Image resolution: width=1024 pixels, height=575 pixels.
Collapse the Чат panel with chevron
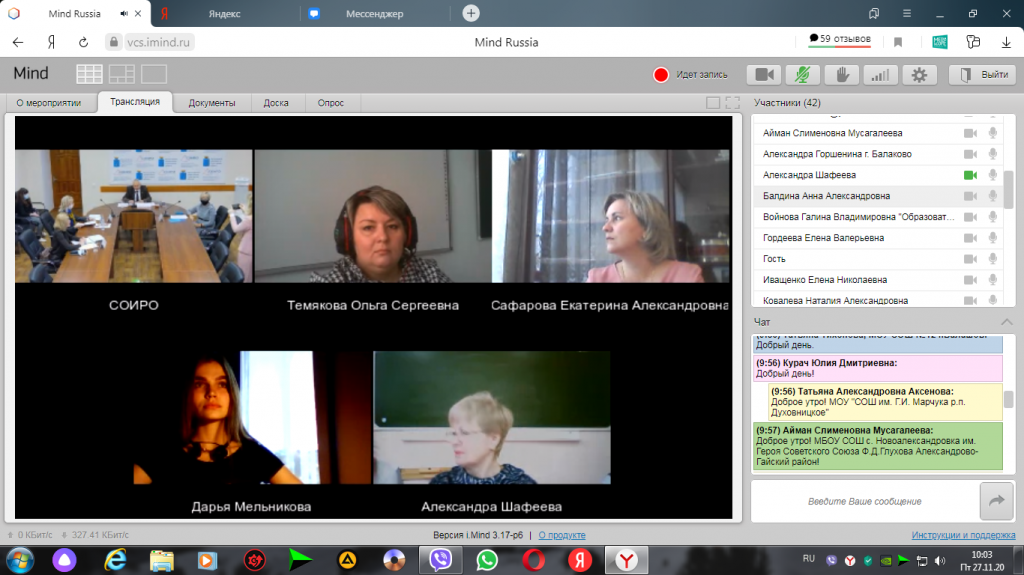pyautogui.click(x=1006, y=321)
